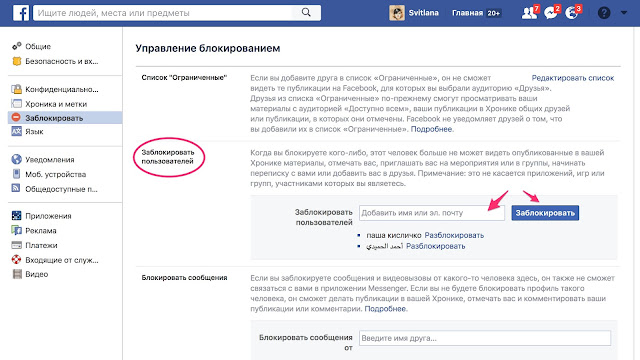Unblock паша кисличко via Разблокировать
Screen dimensions: 640x360
coord(454,235)
